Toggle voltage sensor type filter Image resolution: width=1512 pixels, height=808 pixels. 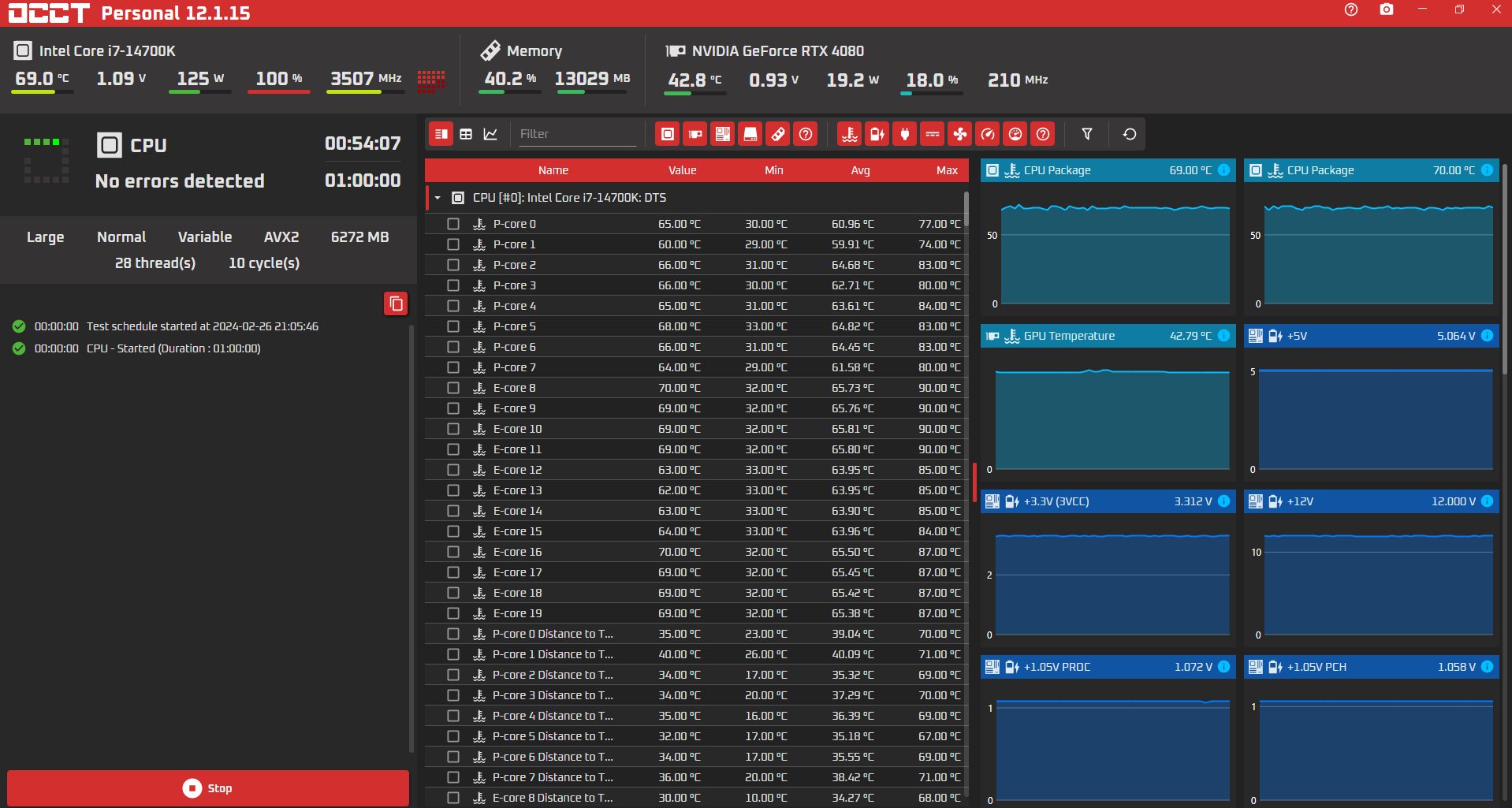tap(877, 134)
